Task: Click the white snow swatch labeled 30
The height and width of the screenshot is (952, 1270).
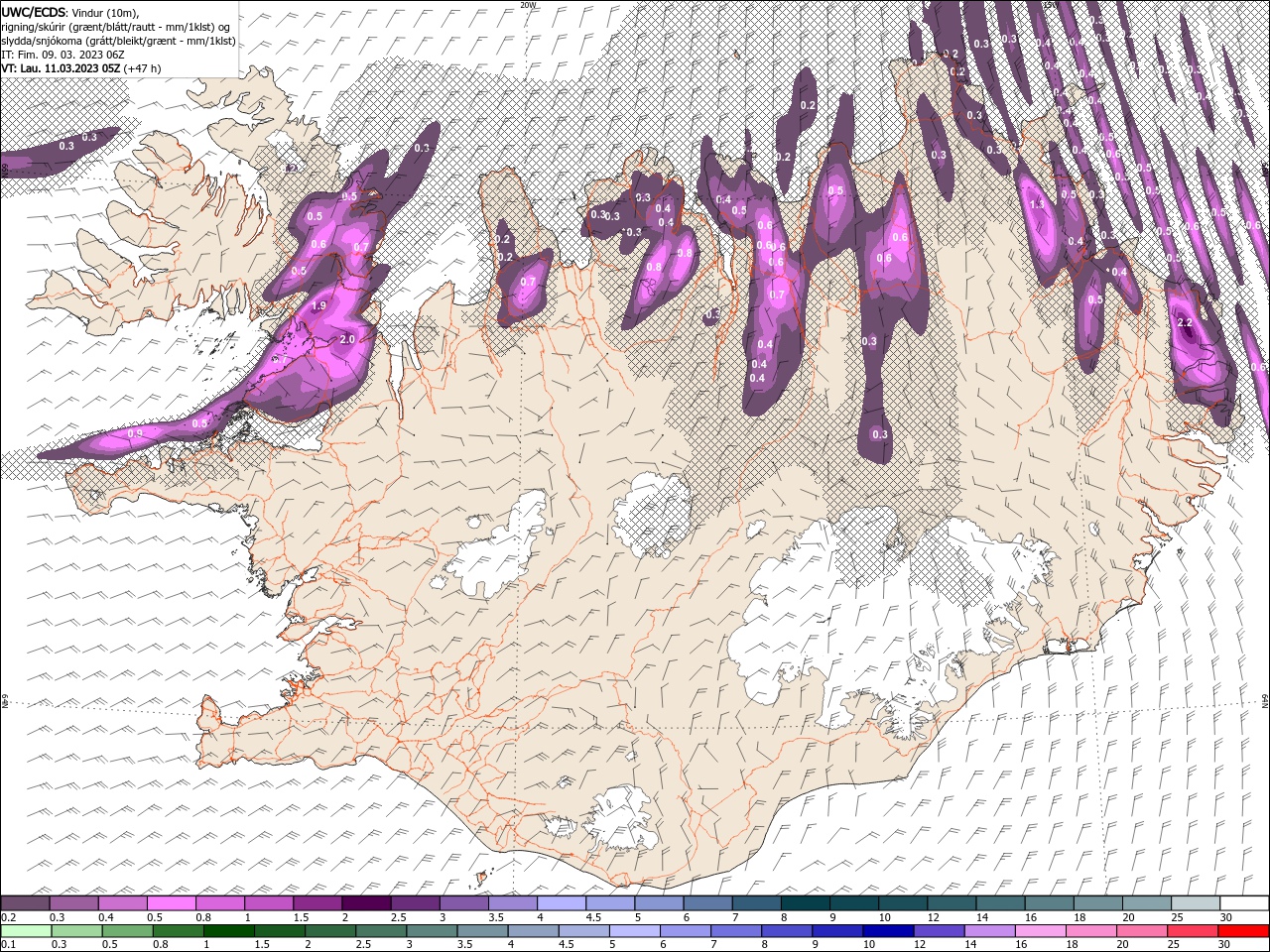Action: coord(1244,903)
